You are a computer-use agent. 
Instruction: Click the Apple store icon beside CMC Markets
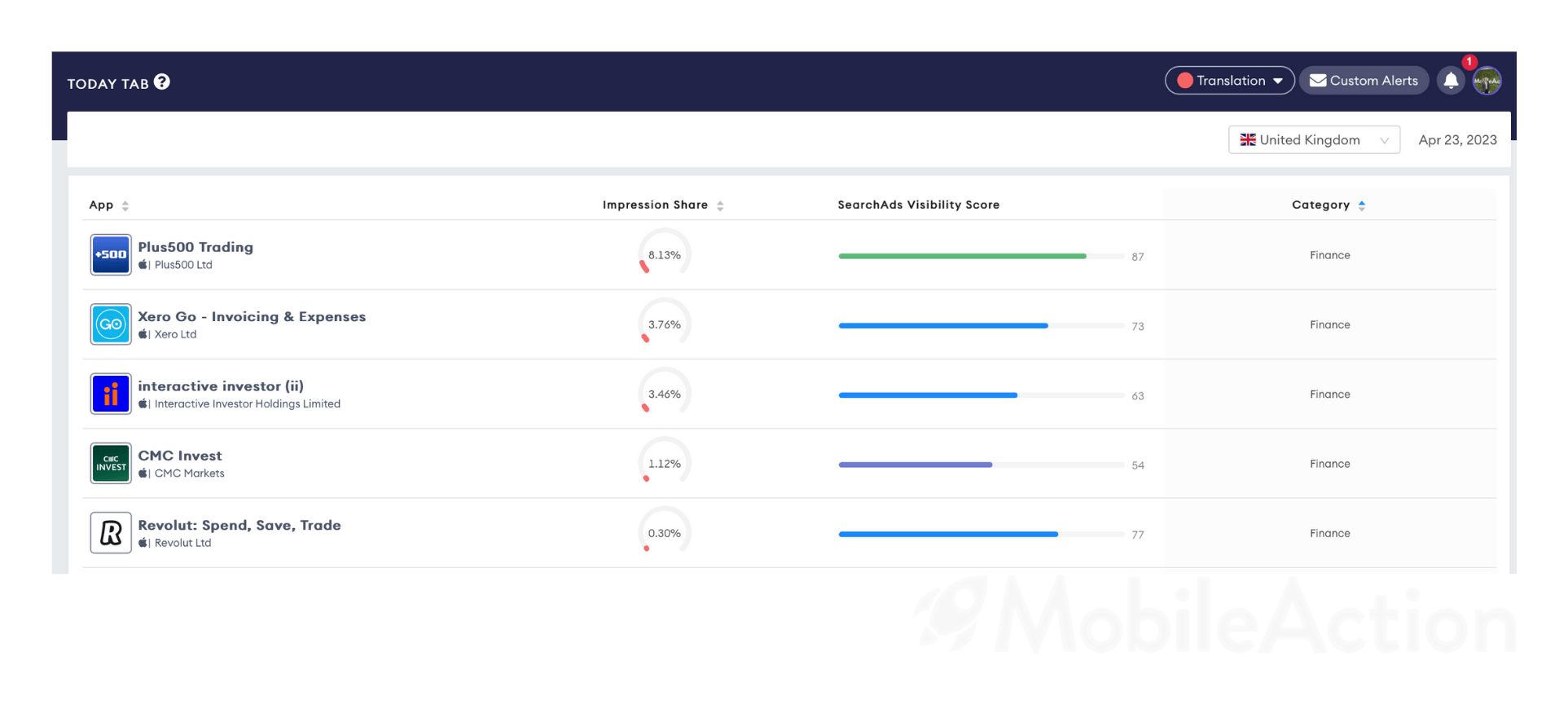(x=143, y=474)
